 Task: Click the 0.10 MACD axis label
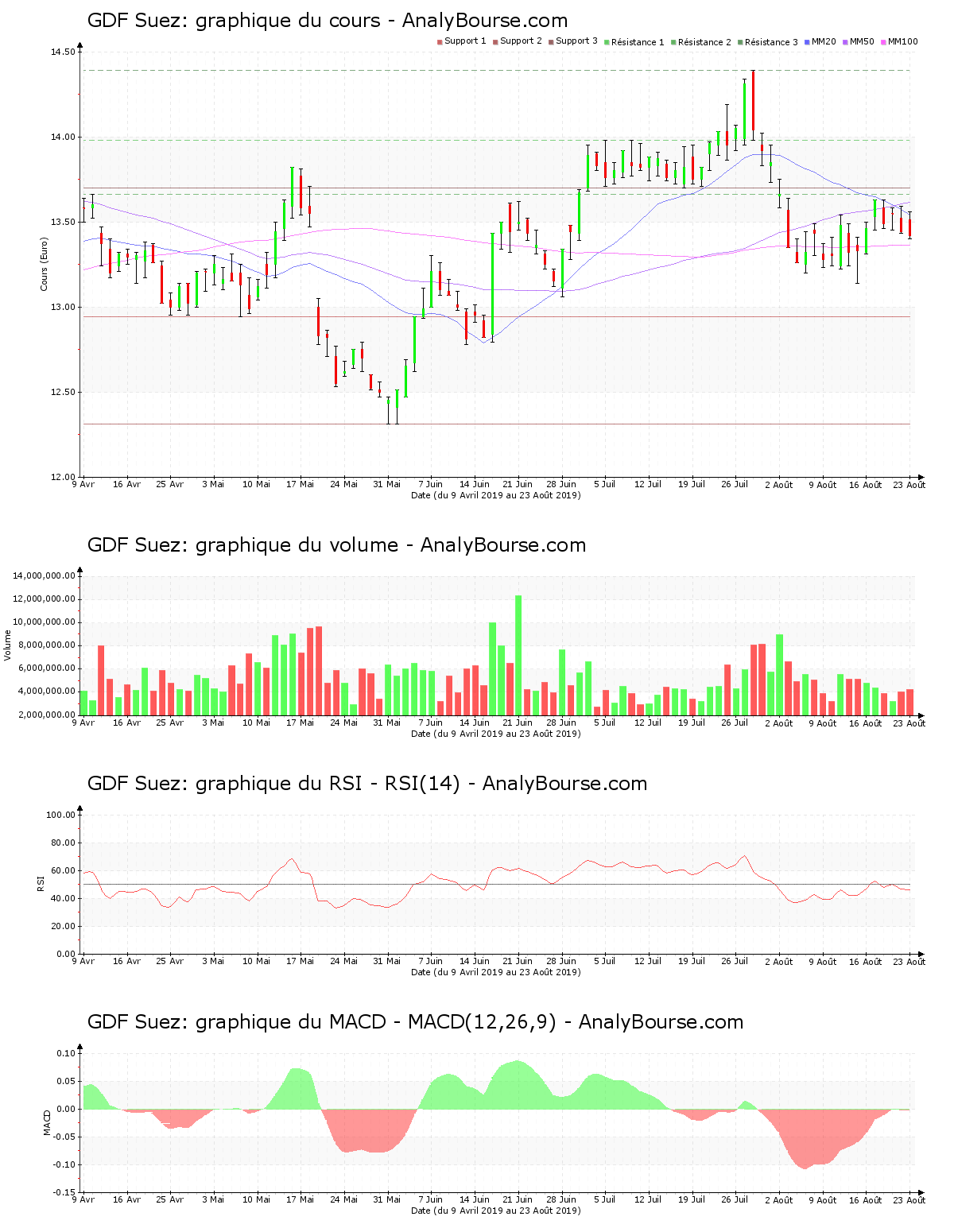tap(66, 1053)
